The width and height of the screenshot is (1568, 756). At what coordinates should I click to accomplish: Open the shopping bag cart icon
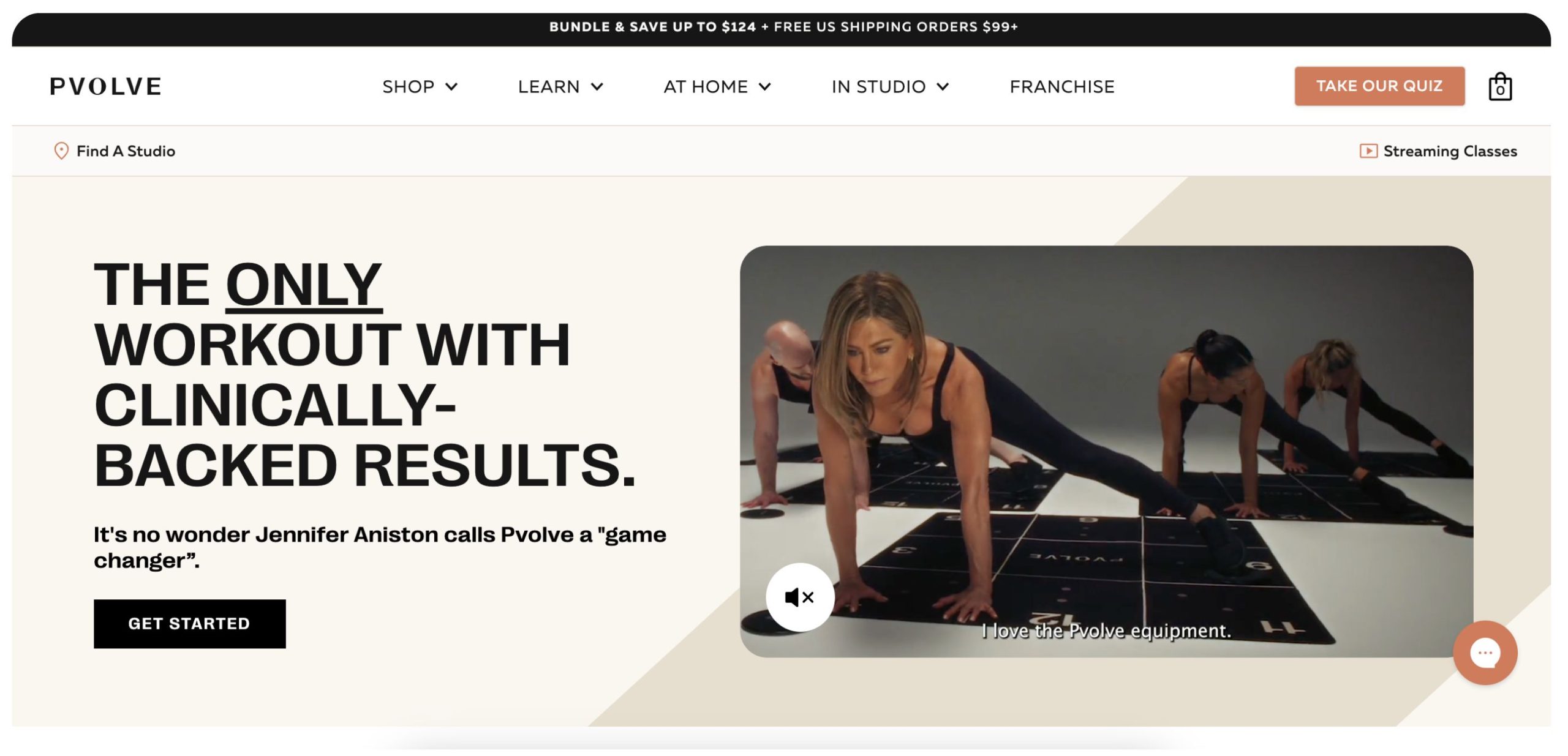point(1499,86)
